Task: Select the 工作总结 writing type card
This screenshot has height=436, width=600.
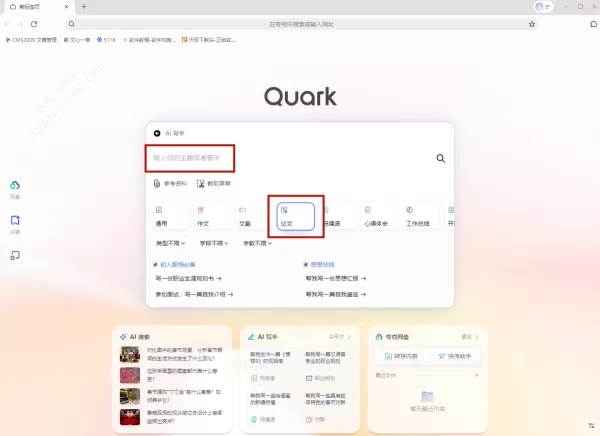Action: pyautogui.click(x=420, y=216)
